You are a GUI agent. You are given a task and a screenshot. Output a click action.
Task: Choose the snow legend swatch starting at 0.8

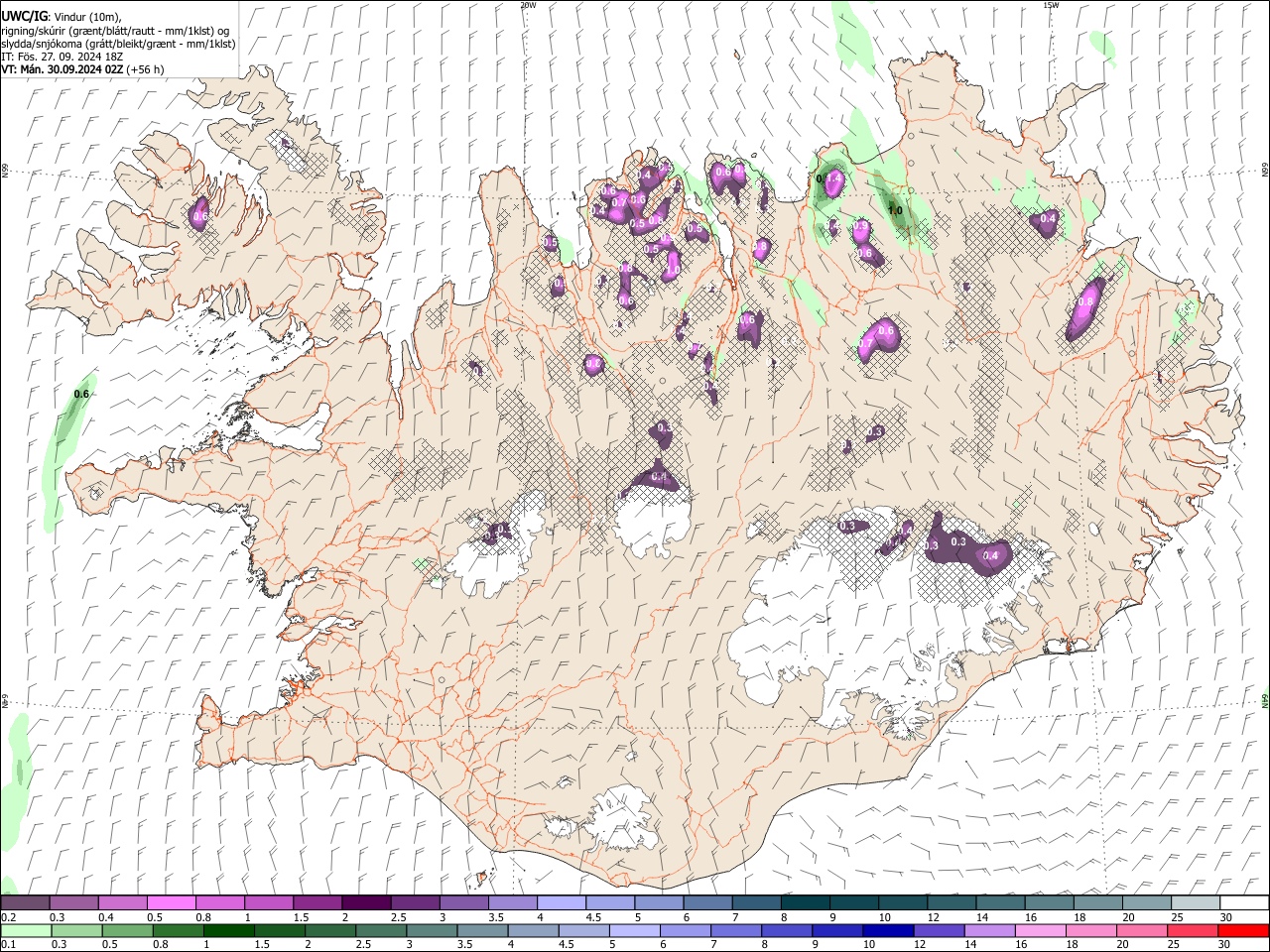(219, 902)
